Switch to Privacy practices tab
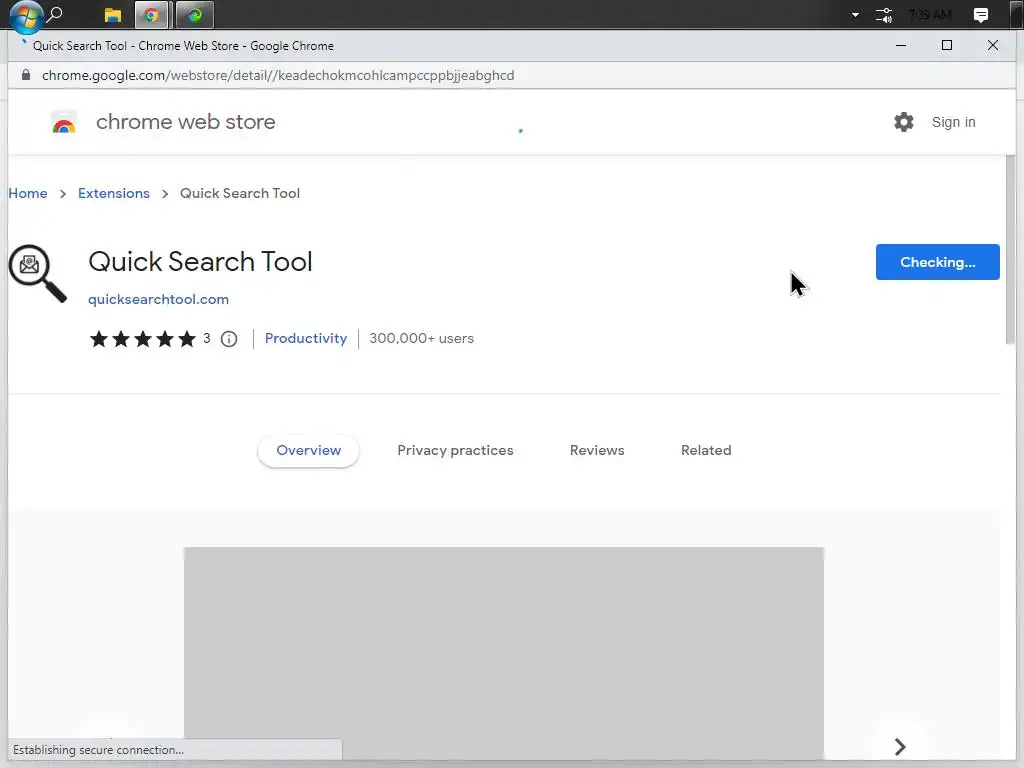The image size is (1024, 768). 455,451
